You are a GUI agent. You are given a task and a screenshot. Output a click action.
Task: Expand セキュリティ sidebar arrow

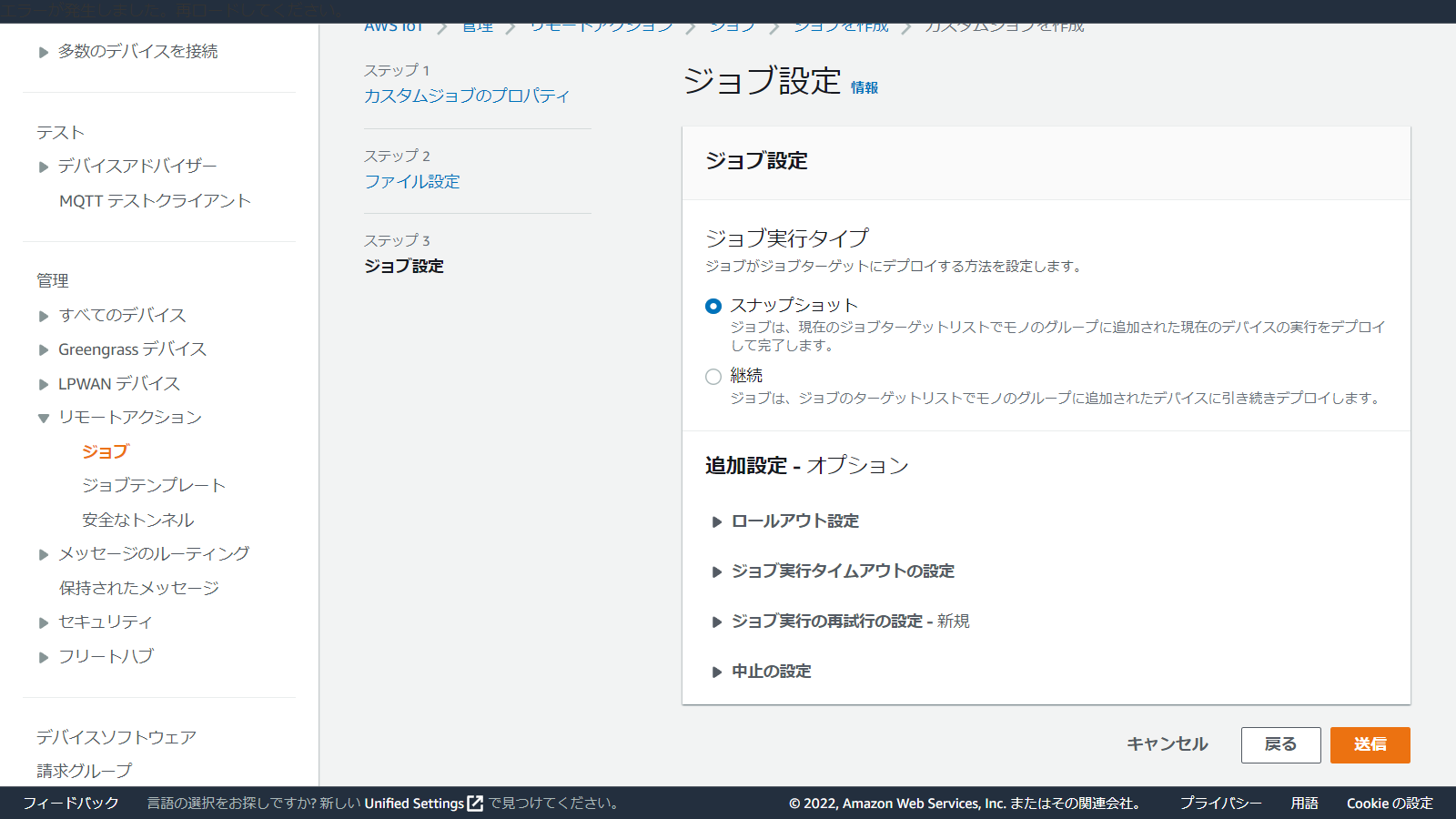[x=44, y=623]
